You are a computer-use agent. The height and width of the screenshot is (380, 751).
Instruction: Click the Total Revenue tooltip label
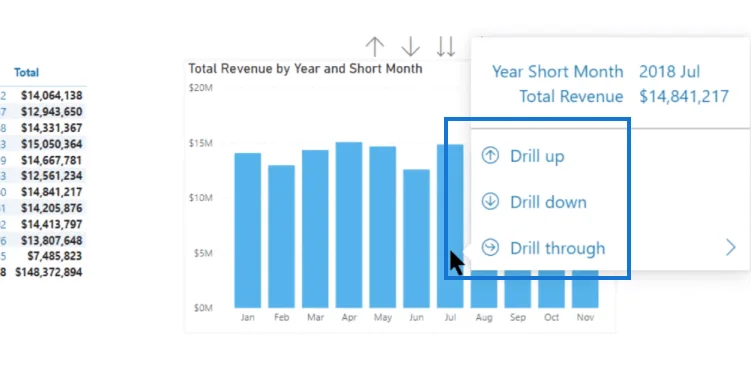click(571, 96)
